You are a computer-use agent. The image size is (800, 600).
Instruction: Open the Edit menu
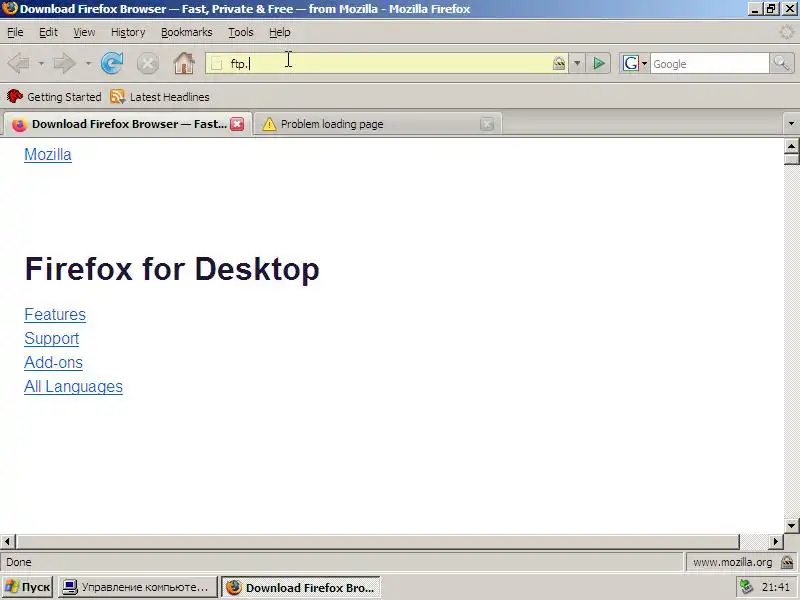(48, 32)
